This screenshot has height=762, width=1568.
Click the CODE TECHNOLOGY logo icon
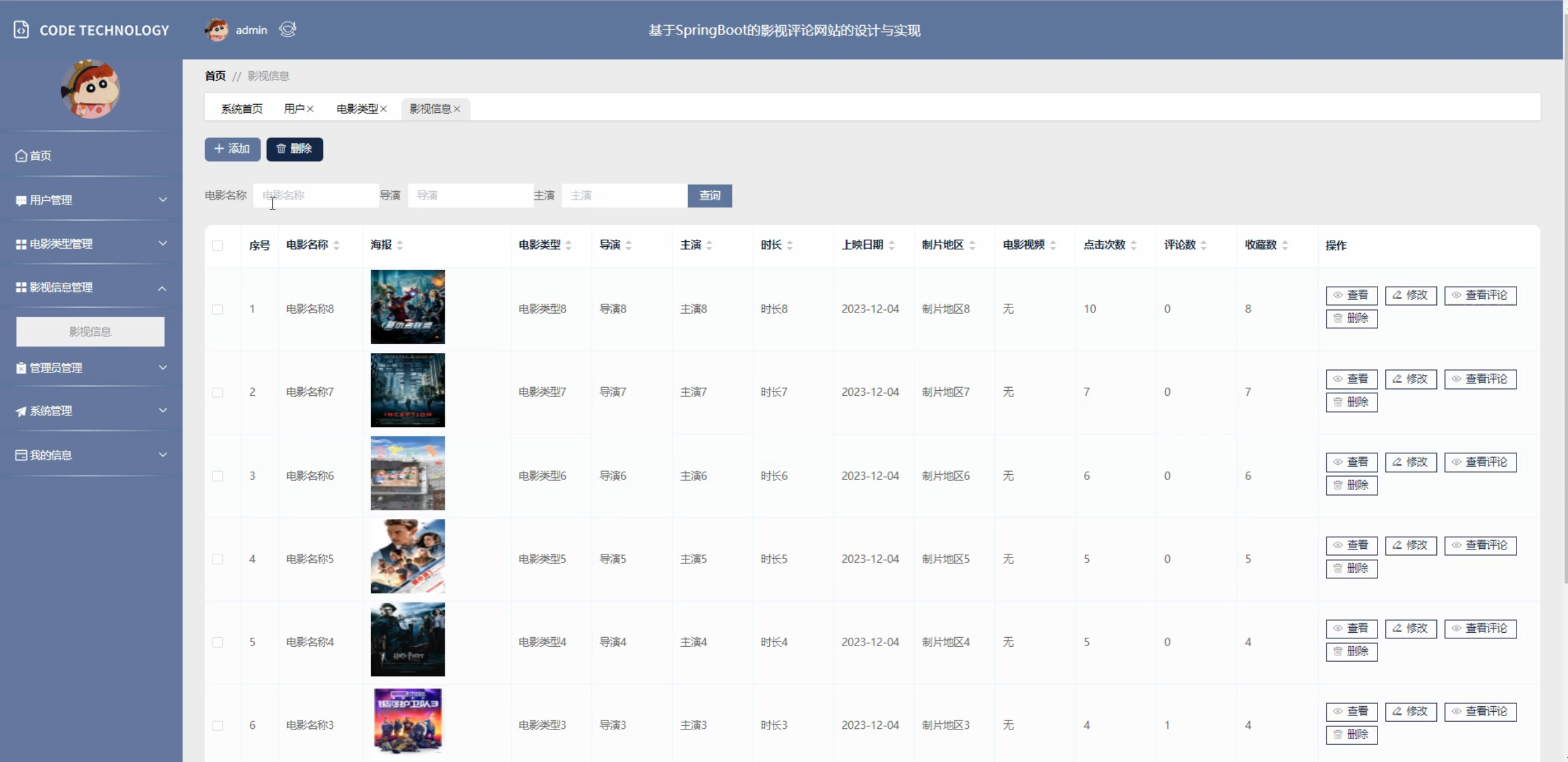(21, 30)
